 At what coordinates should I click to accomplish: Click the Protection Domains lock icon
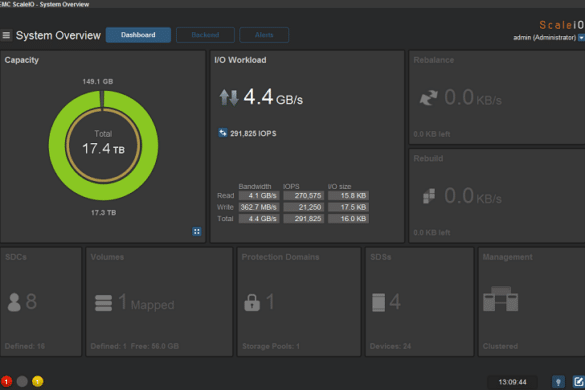[252, 302]
